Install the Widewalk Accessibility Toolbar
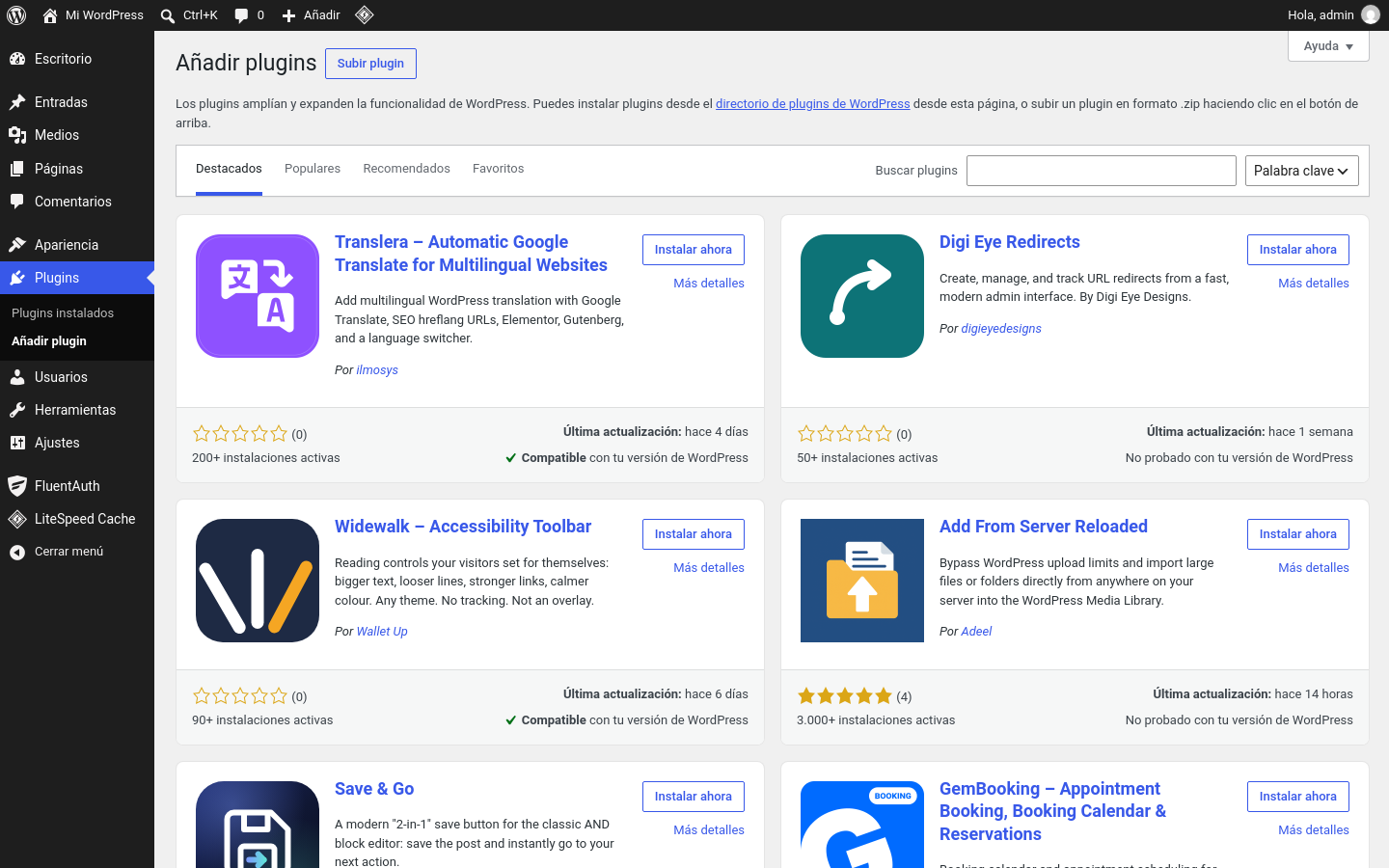1389x868 pixels. [694, 534]
